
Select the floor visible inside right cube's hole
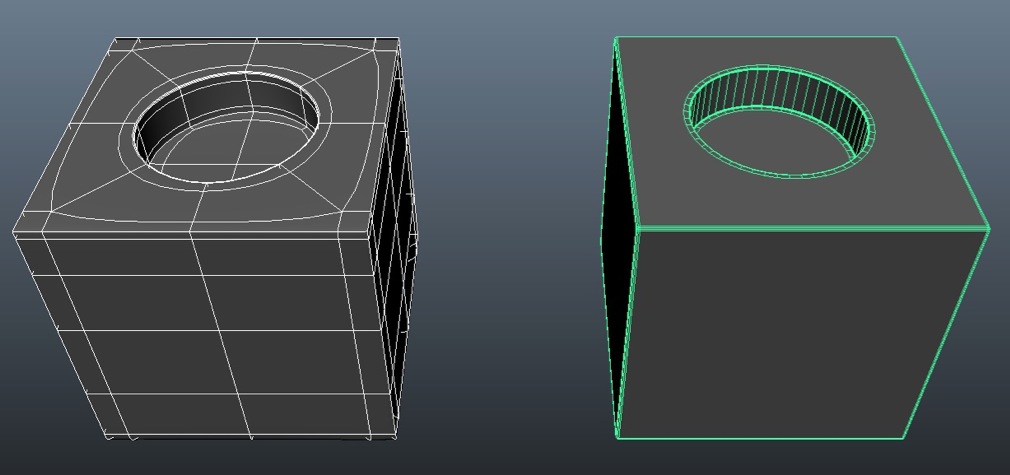(770, 150)
